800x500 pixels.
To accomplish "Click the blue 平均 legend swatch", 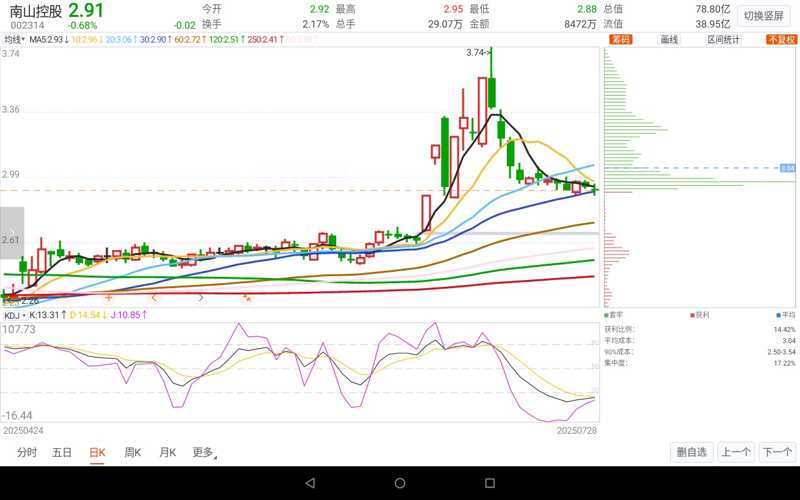I will pyautogui.click(x=779, y=315).
